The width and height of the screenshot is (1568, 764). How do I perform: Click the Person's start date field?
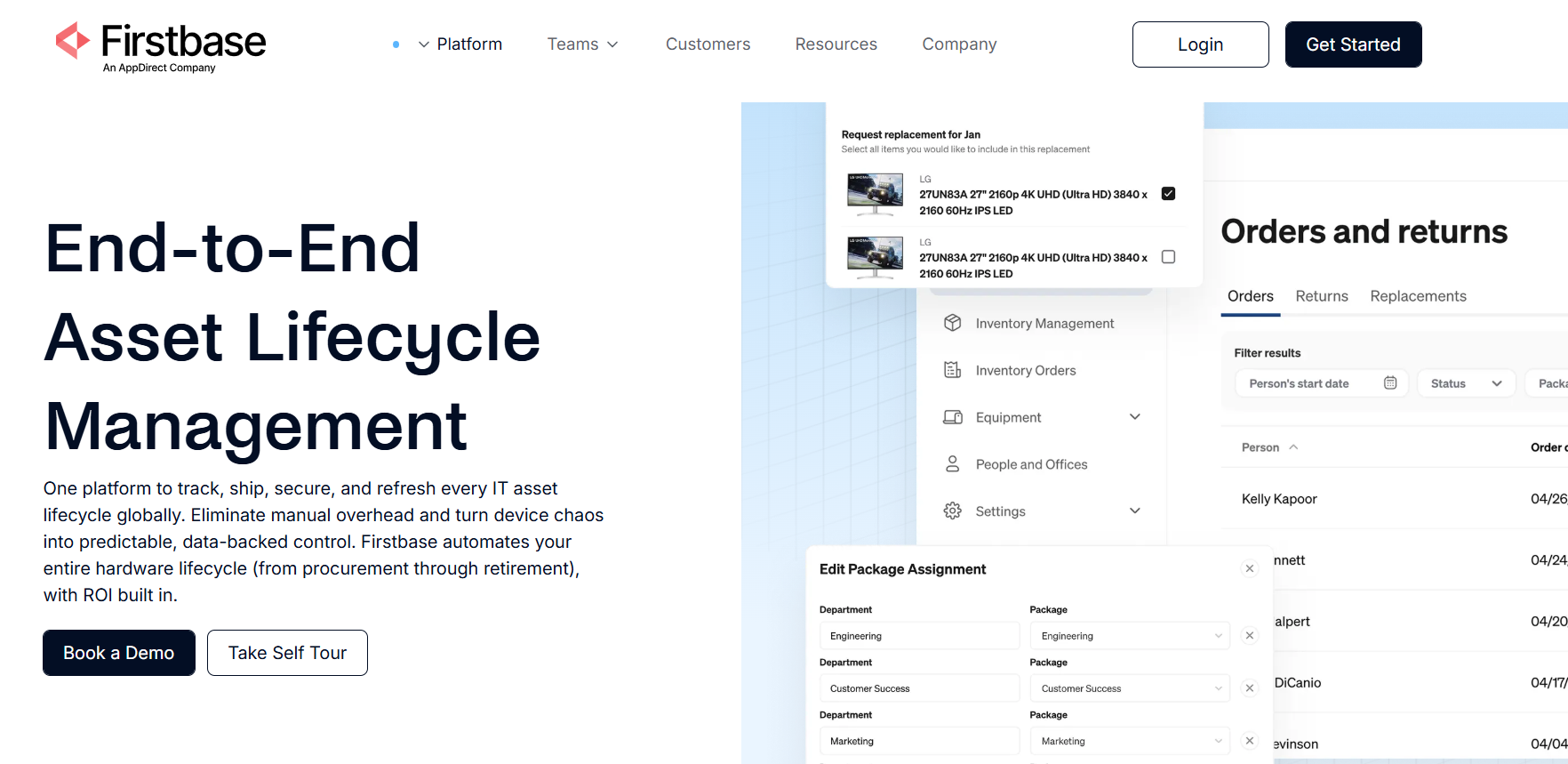pyautogui.click(x=1321, y=383)
